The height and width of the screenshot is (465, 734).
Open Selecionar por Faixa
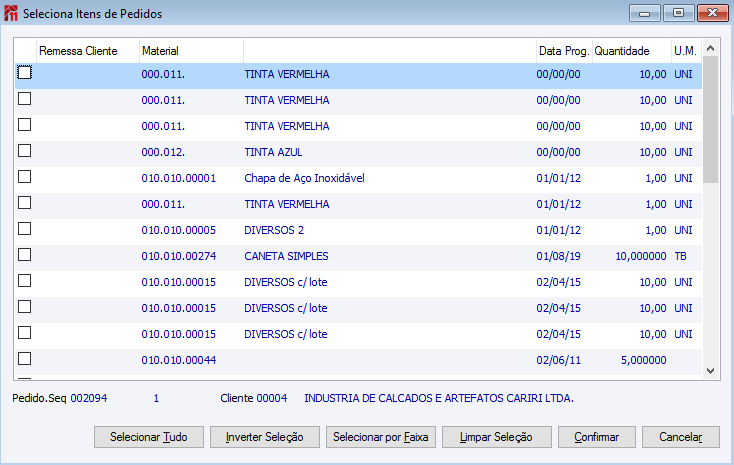coord(381,437)
